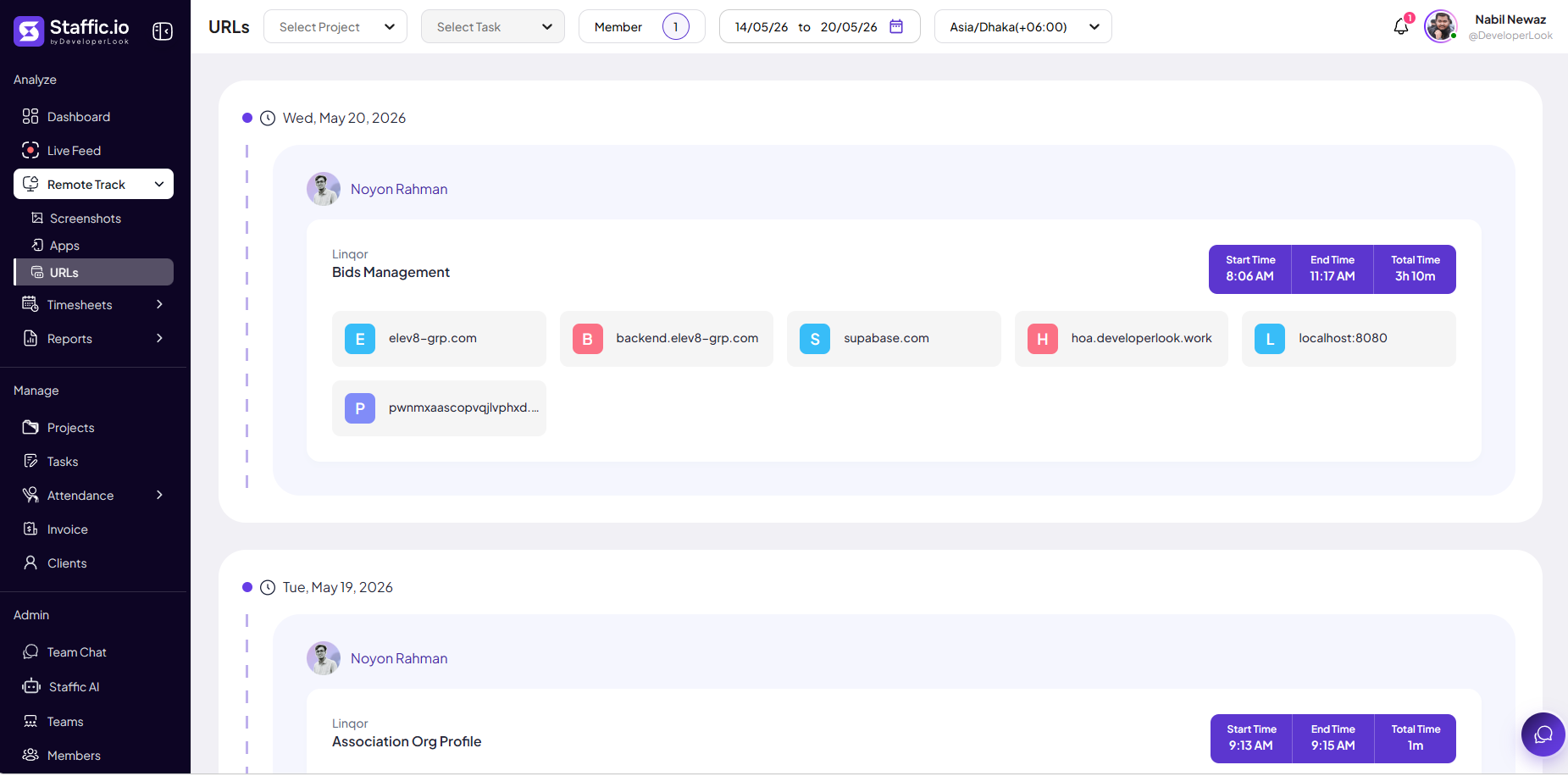Open Nabil Newaz profile avatar
Viewport: 1568px width, 776px height.
[1440, 26]
